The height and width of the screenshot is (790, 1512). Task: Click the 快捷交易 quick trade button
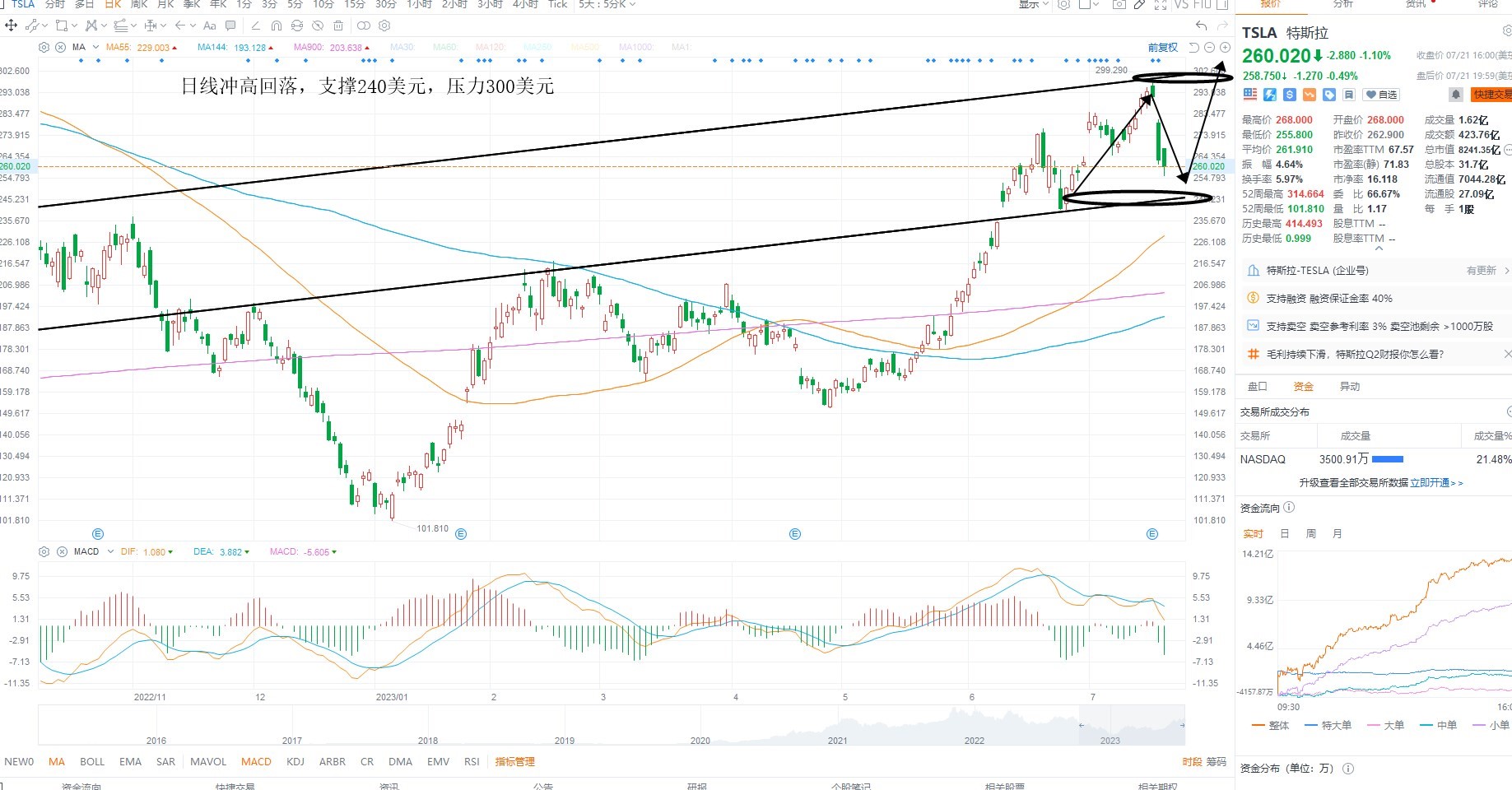(x=1492, y=95)
